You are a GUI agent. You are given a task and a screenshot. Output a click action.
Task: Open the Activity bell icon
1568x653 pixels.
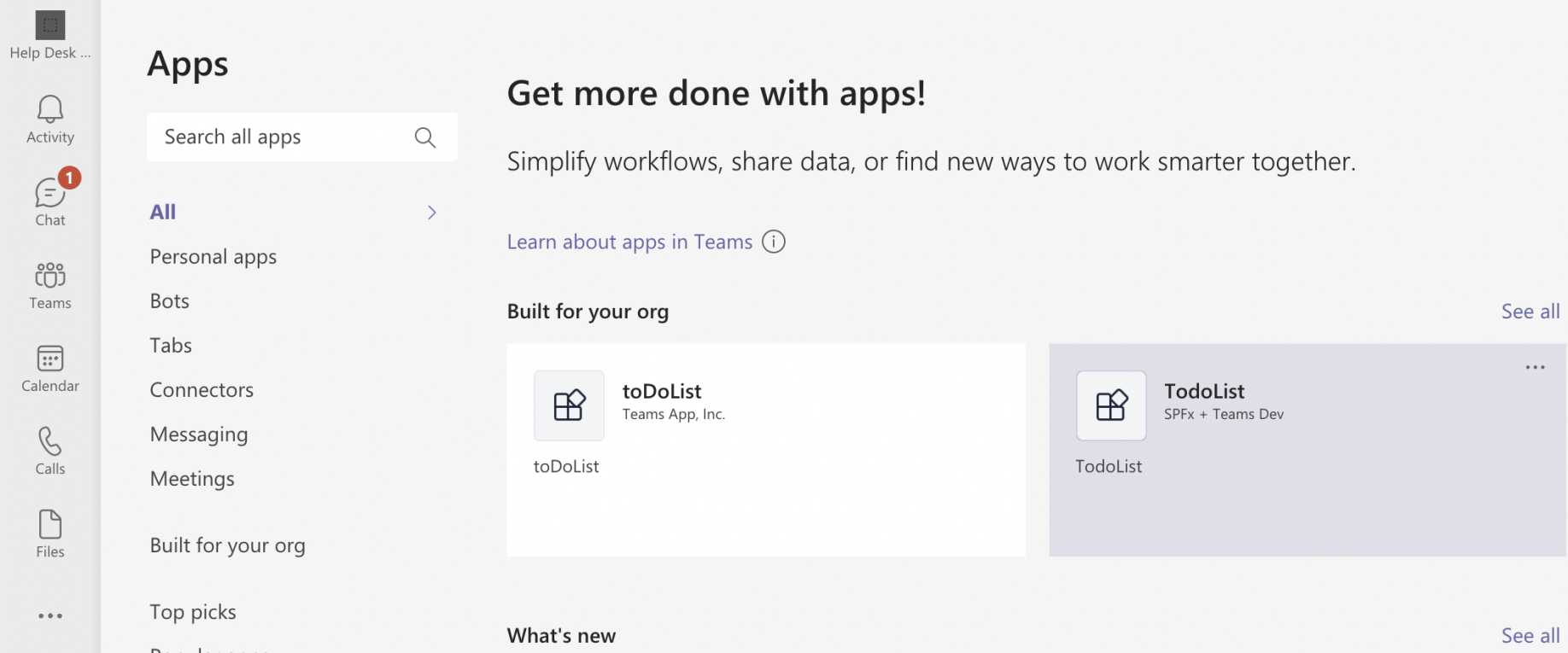pyautogui.click(x=50, y=110)
